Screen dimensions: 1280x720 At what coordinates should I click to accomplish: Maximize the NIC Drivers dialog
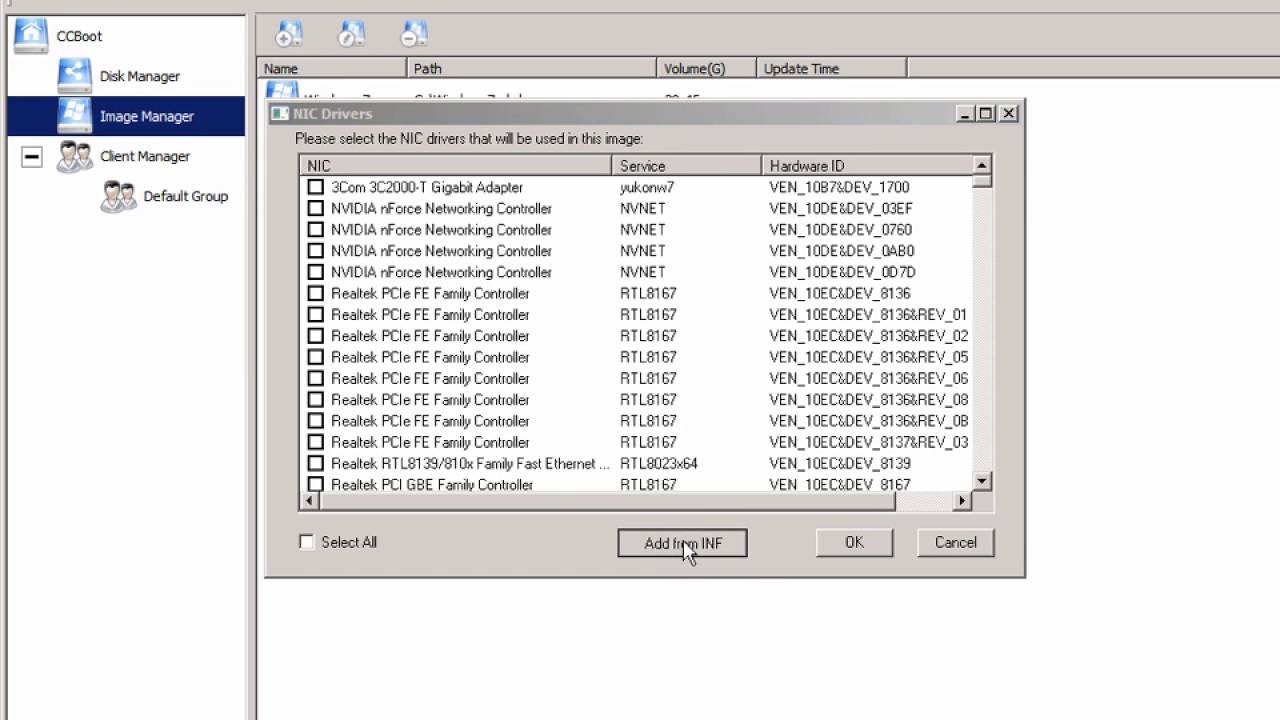tap(986, 114)
